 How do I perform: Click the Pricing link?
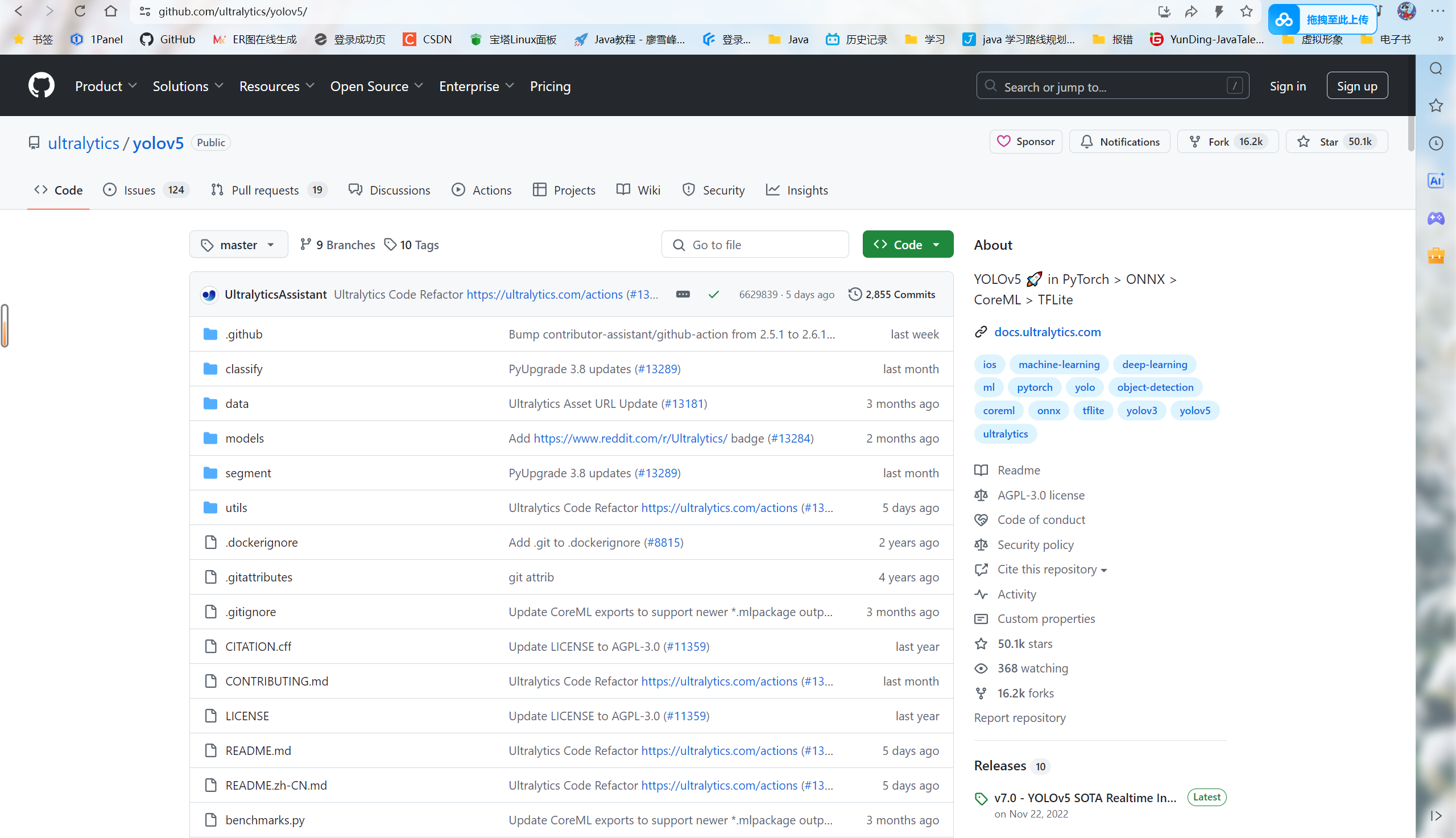(x=550, y=86)
